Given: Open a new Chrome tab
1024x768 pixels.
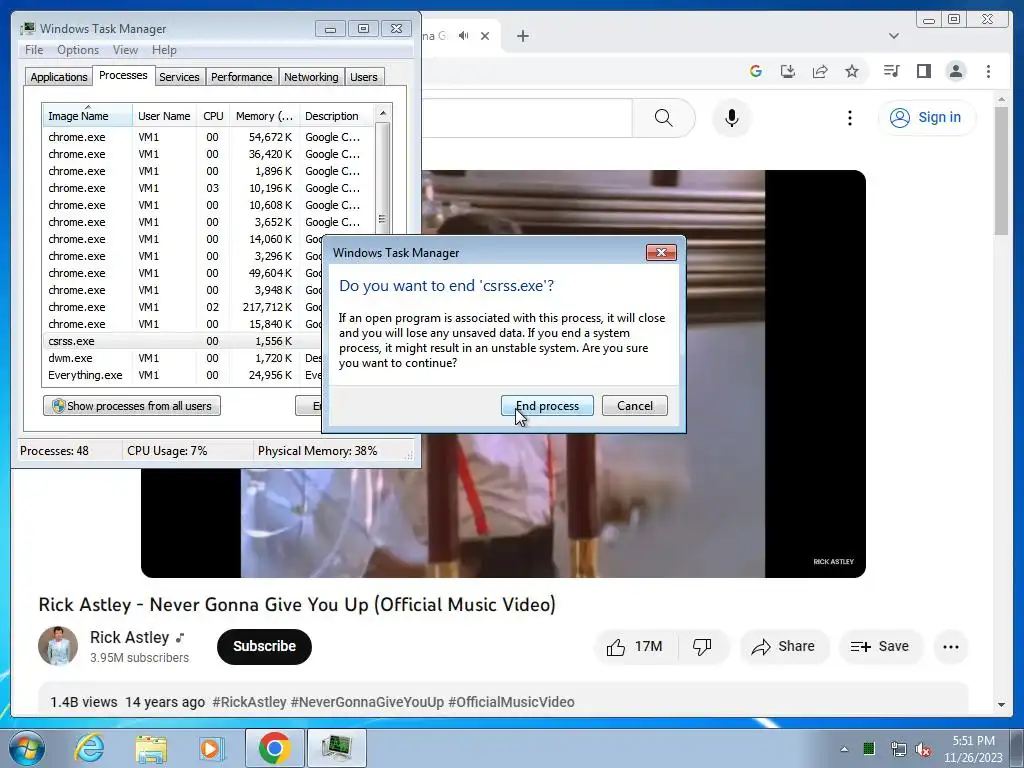Looking at the screenshot, I should (522, 36).
